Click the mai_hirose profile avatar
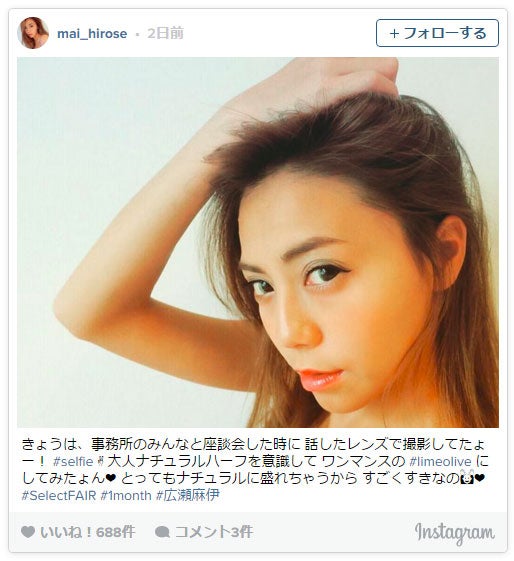The height and width of the screenshot is (561, 514). point(33,33)
